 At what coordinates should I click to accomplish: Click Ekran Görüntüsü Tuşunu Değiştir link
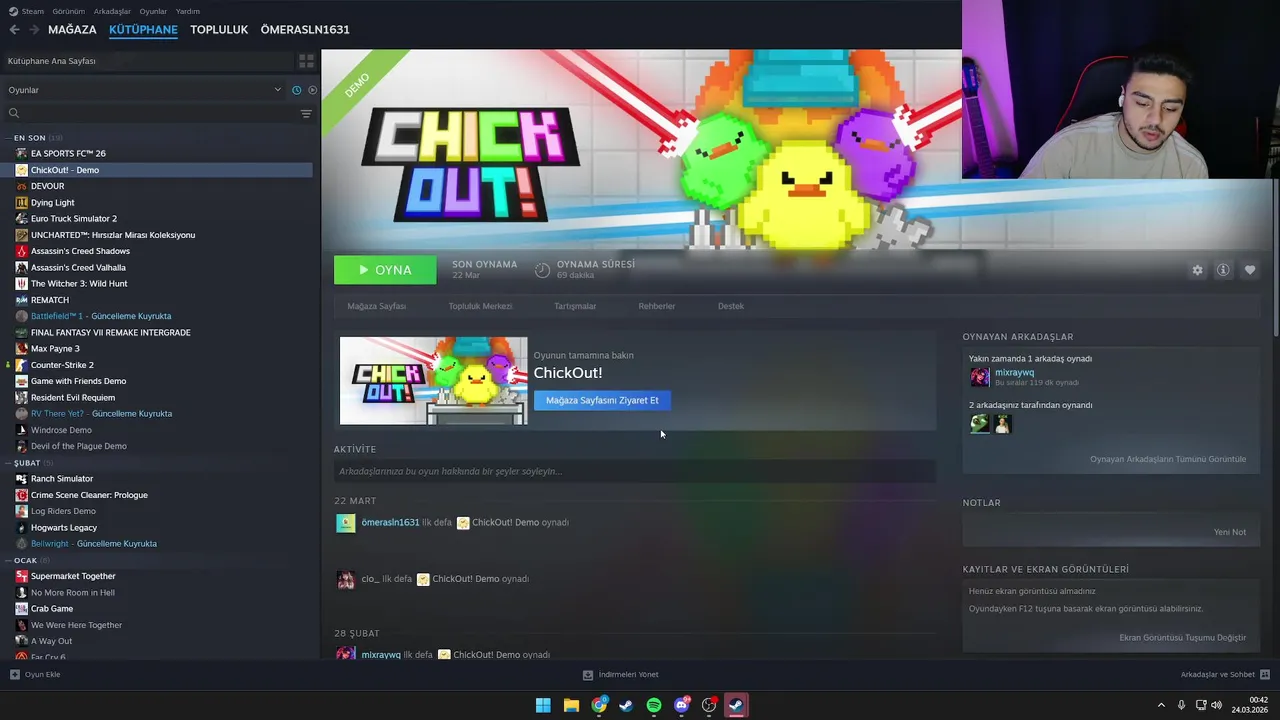(1183, 637)
